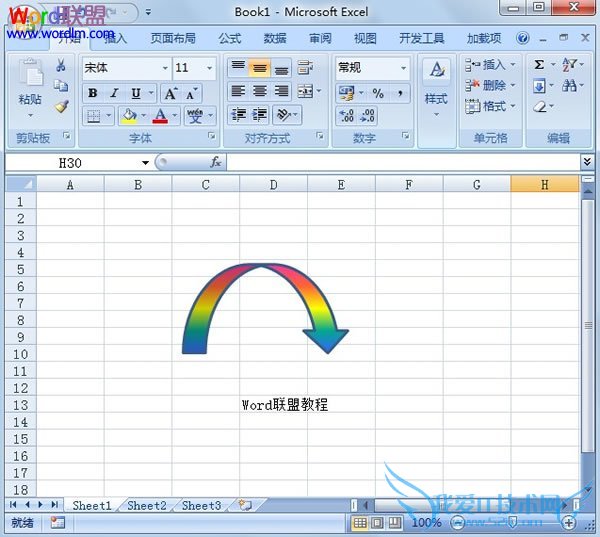Click Find and Select binoculars
The height and width of the screenshot is (537, 600).
click(x=569, y=86)
